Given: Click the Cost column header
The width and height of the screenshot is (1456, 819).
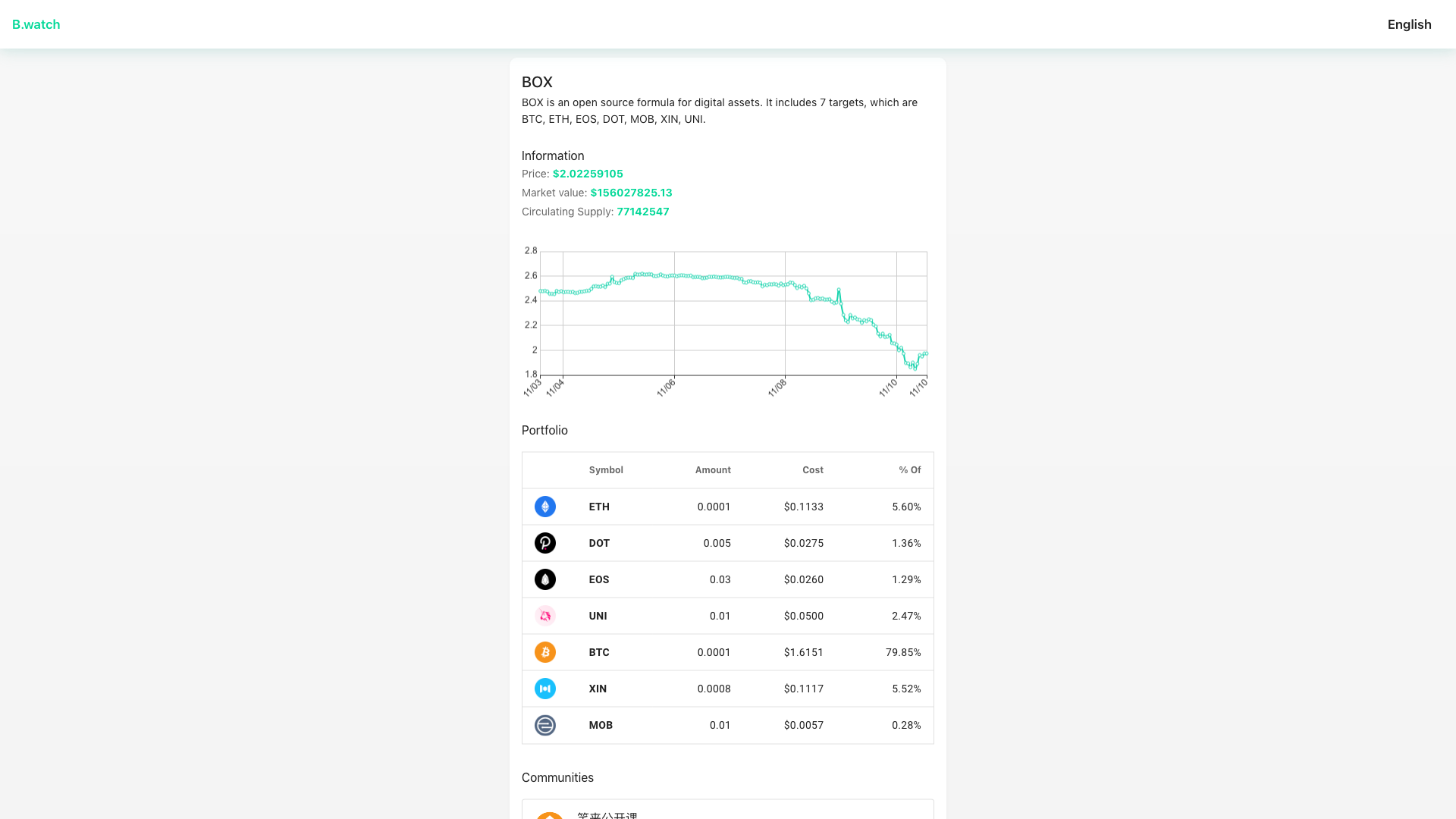Looking at the screenshot, I should (x=812, y=470).
